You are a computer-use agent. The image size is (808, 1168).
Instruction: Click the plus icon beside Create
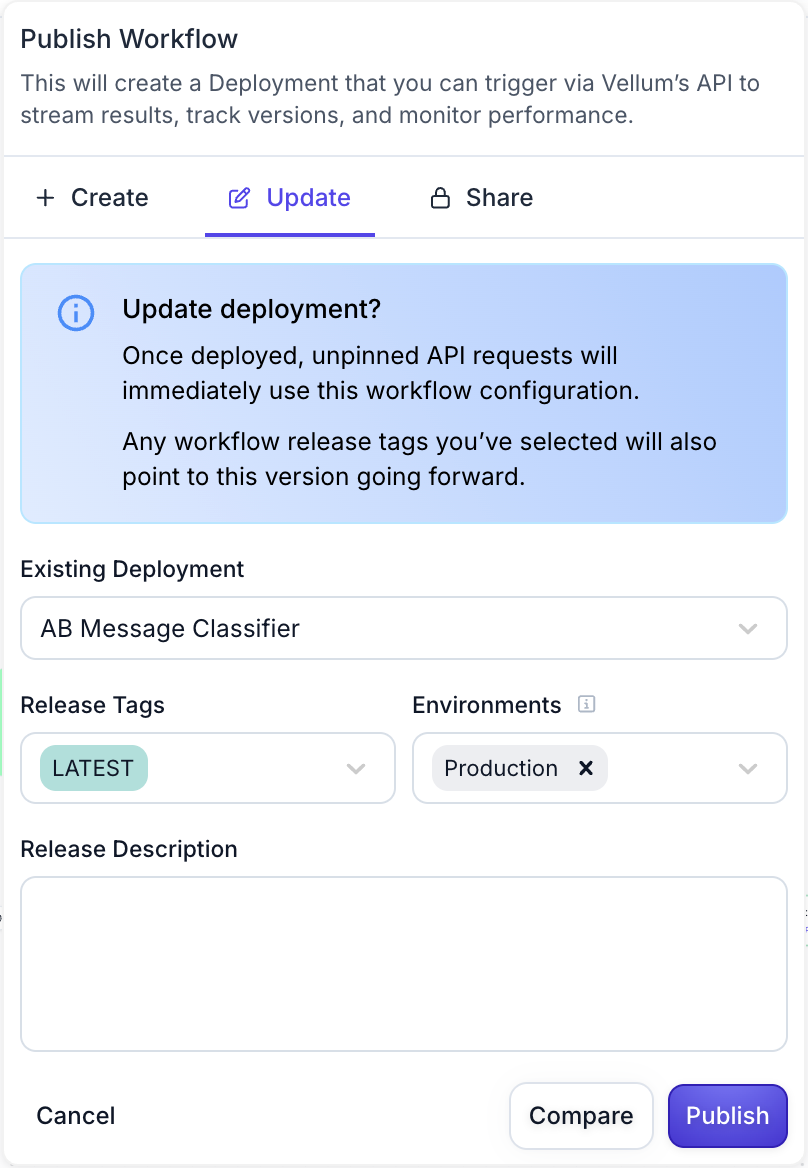pyautogui.click(x=45, y=198)
